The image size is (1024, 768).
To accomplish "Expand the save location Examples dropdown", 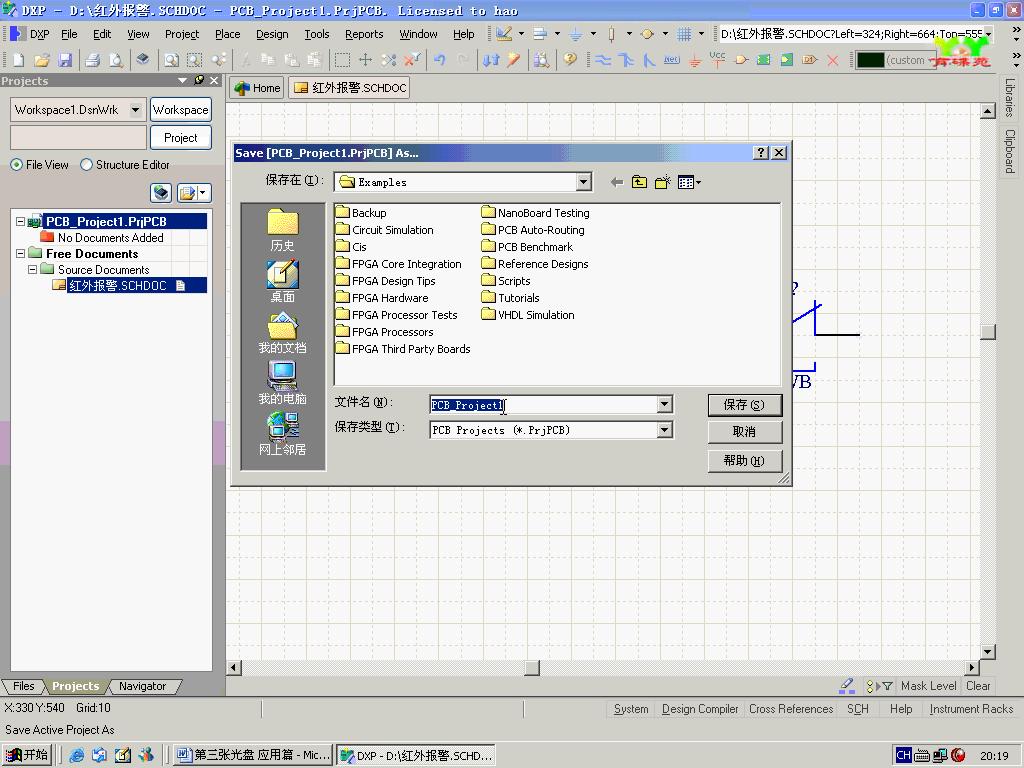I will pyautogui.click(x=584, y=182).
